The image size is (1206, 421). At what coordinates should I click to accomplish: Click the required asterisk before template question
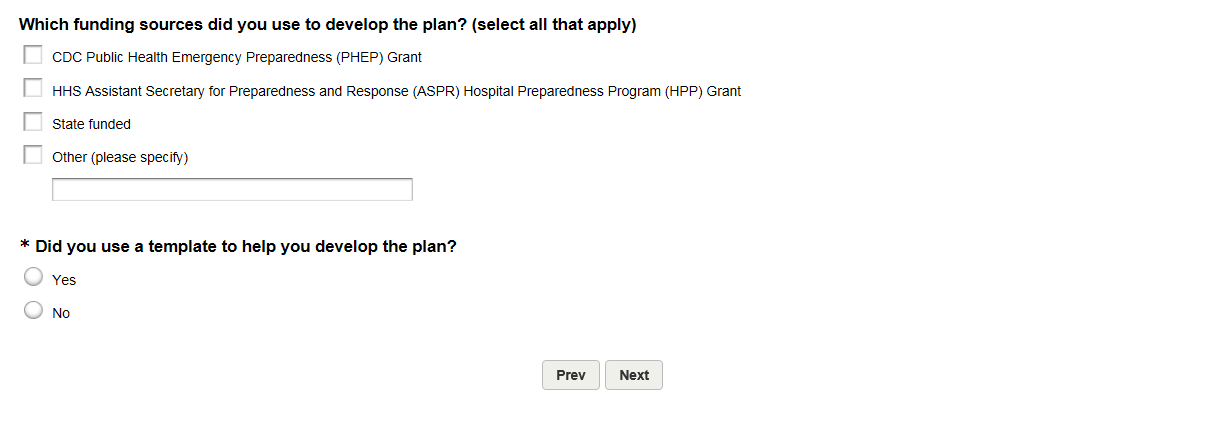pyautogui.click(x=25, y=247)
